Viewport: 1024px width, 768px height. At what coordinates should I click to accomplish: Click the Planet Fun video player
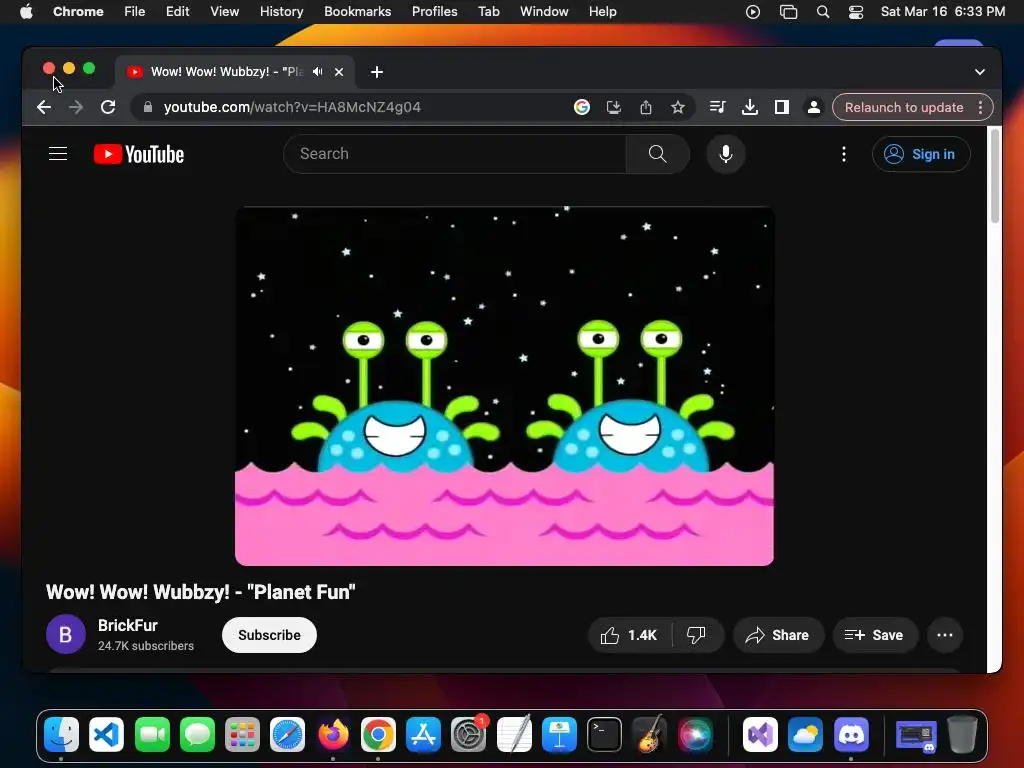coord(504,387)
